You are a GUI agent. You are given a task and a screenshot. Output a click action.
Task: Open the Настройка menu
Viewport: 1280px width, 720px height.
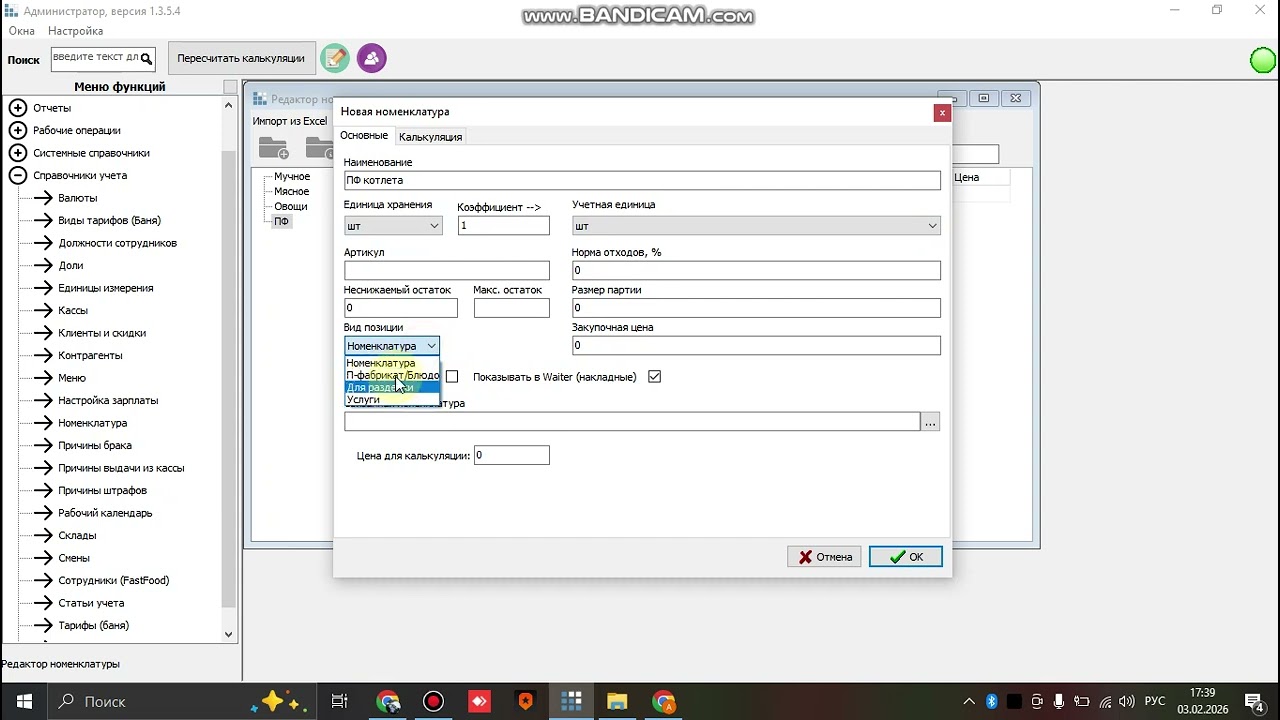(x=75, y=31)
